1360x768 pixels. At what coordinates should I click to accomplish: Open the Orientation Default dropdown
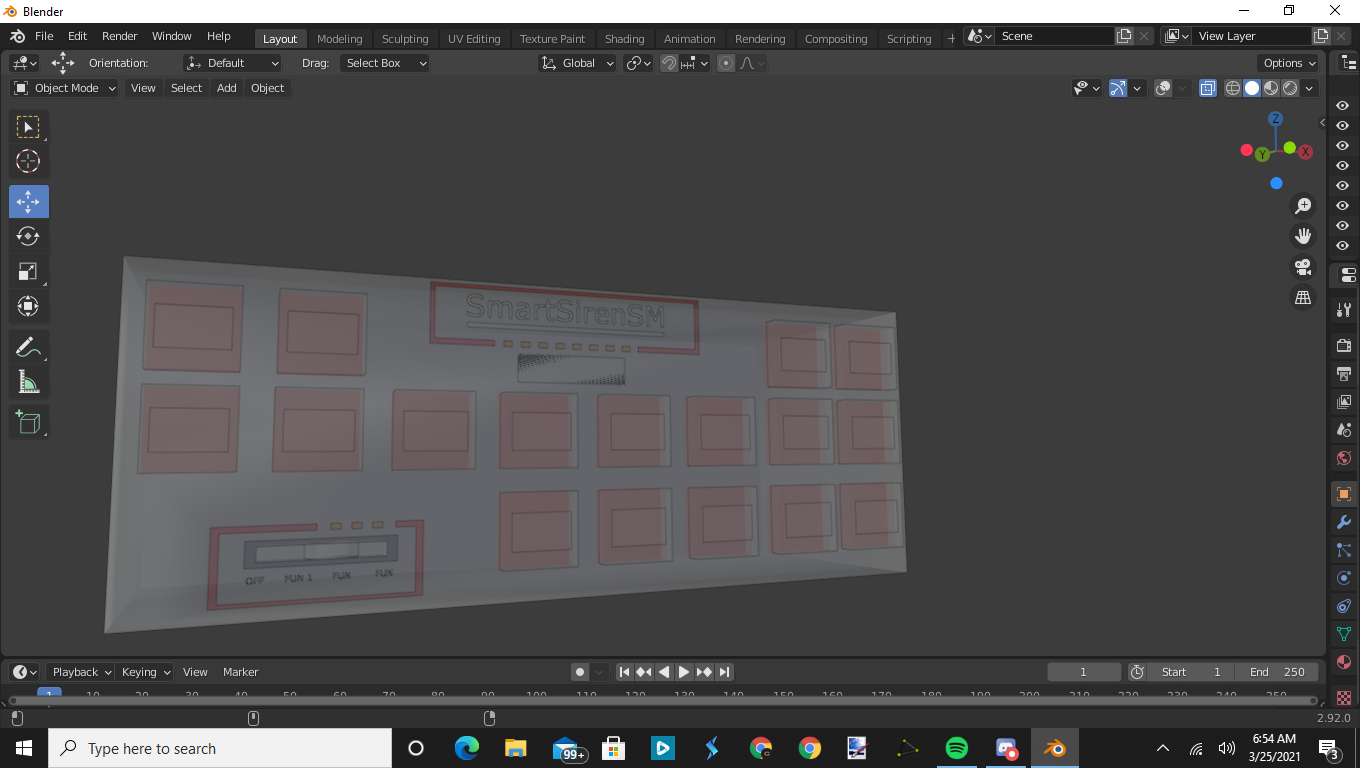232,63
